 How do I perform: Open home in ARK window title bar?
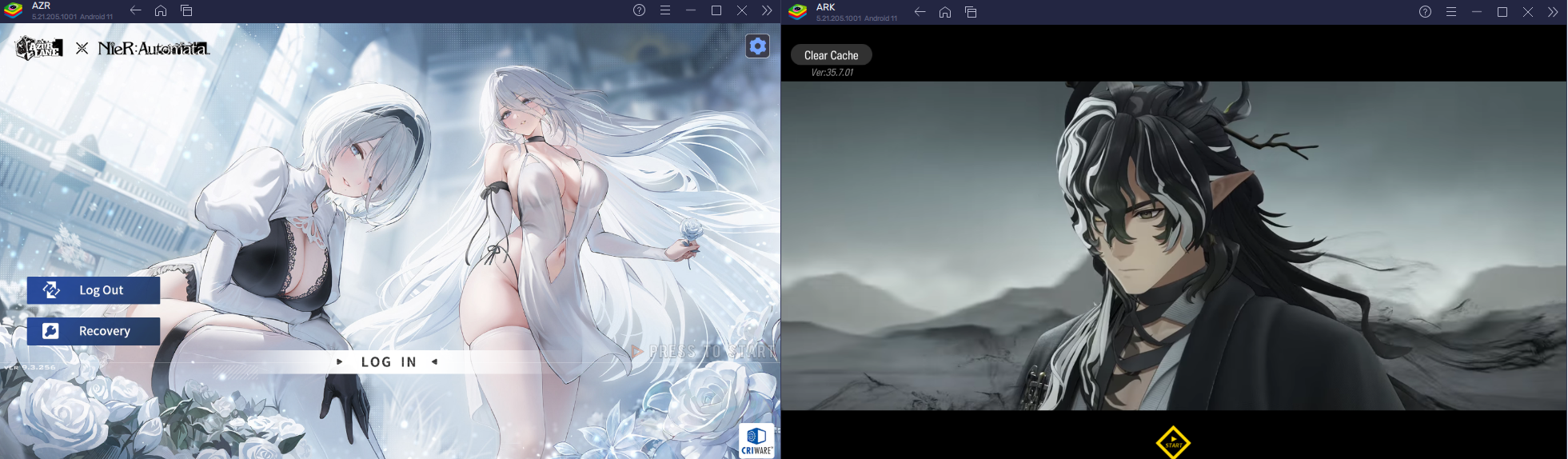(945, 12)
